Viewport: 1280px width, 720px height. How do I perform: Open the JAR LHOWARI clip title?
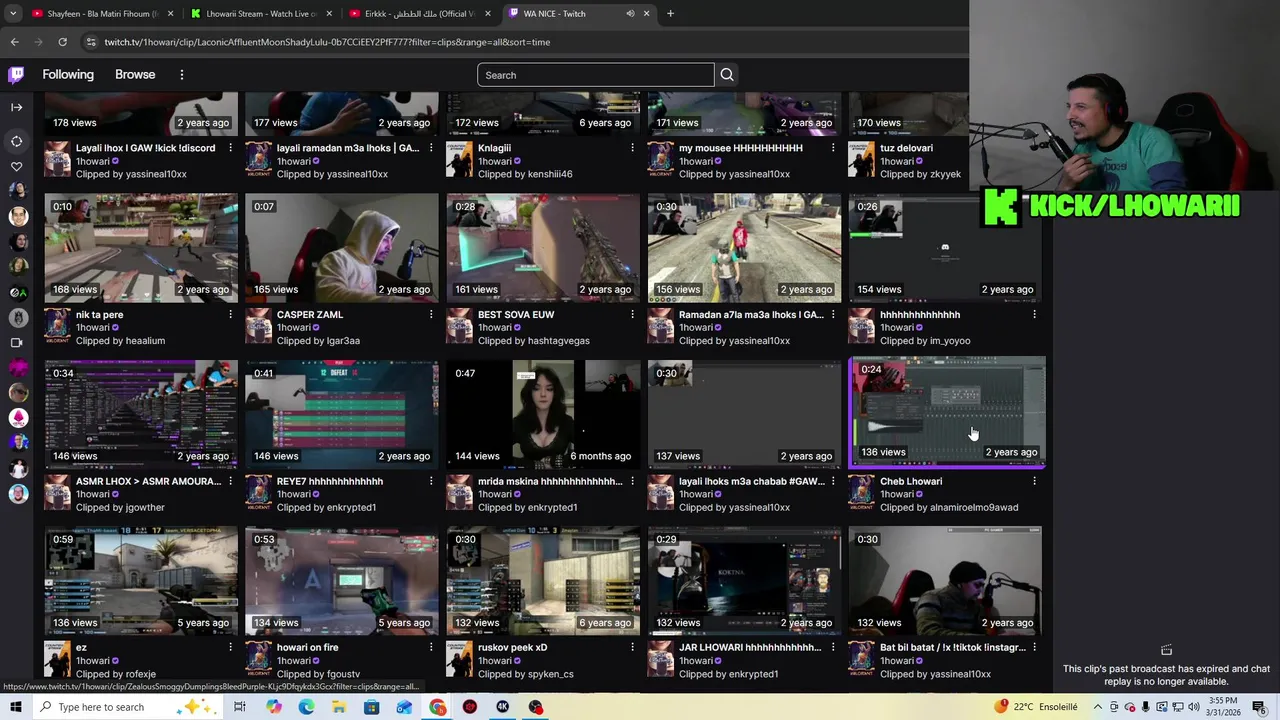(750, 648)
